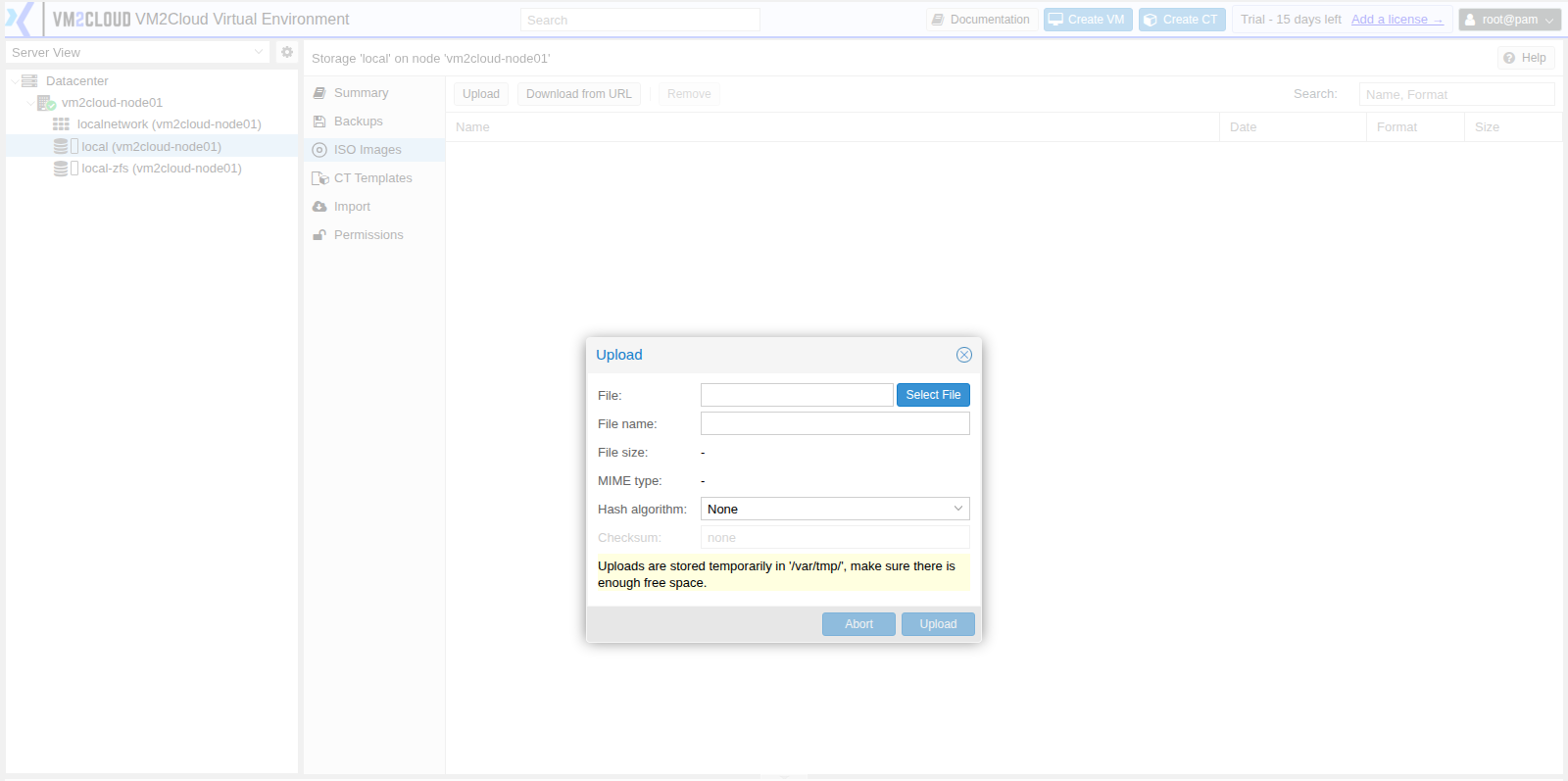Focus the Name, Format search box
Screen dimensions: 1568x781
[x=1456, y=94]
